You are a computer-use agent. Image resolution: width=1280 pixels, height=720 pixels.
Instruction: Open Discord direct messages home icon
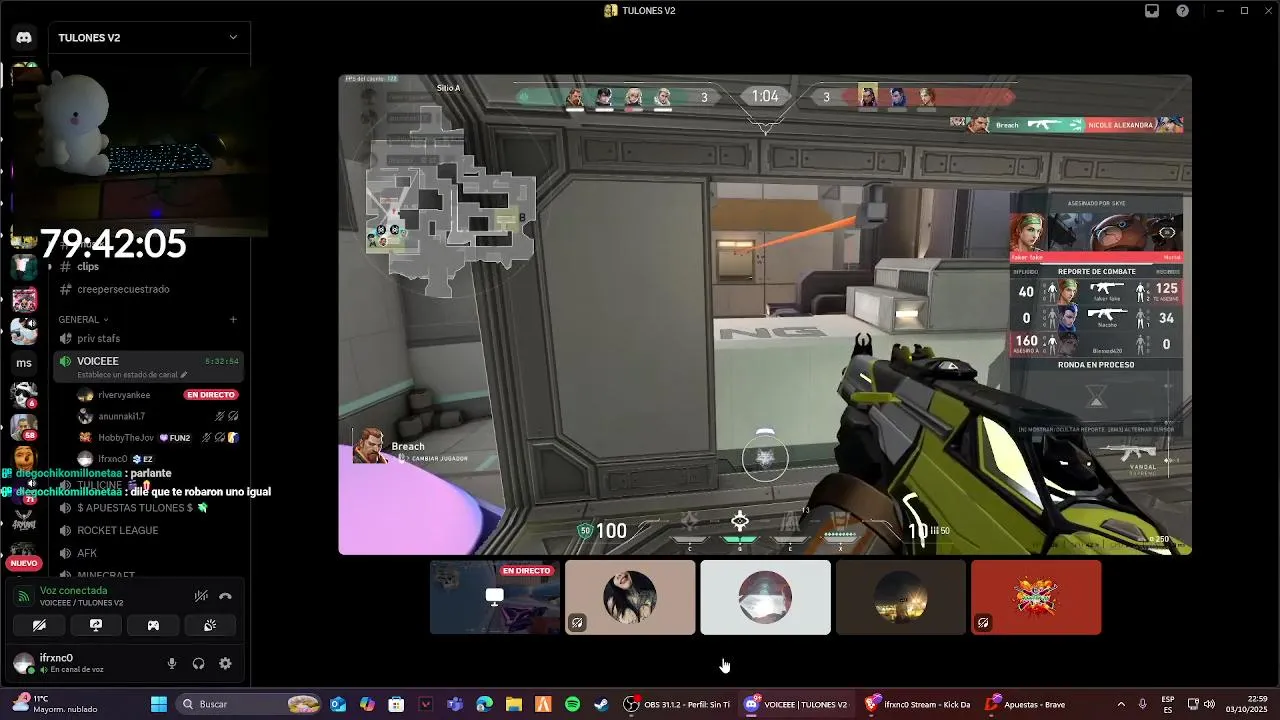[x=24, y=38]
